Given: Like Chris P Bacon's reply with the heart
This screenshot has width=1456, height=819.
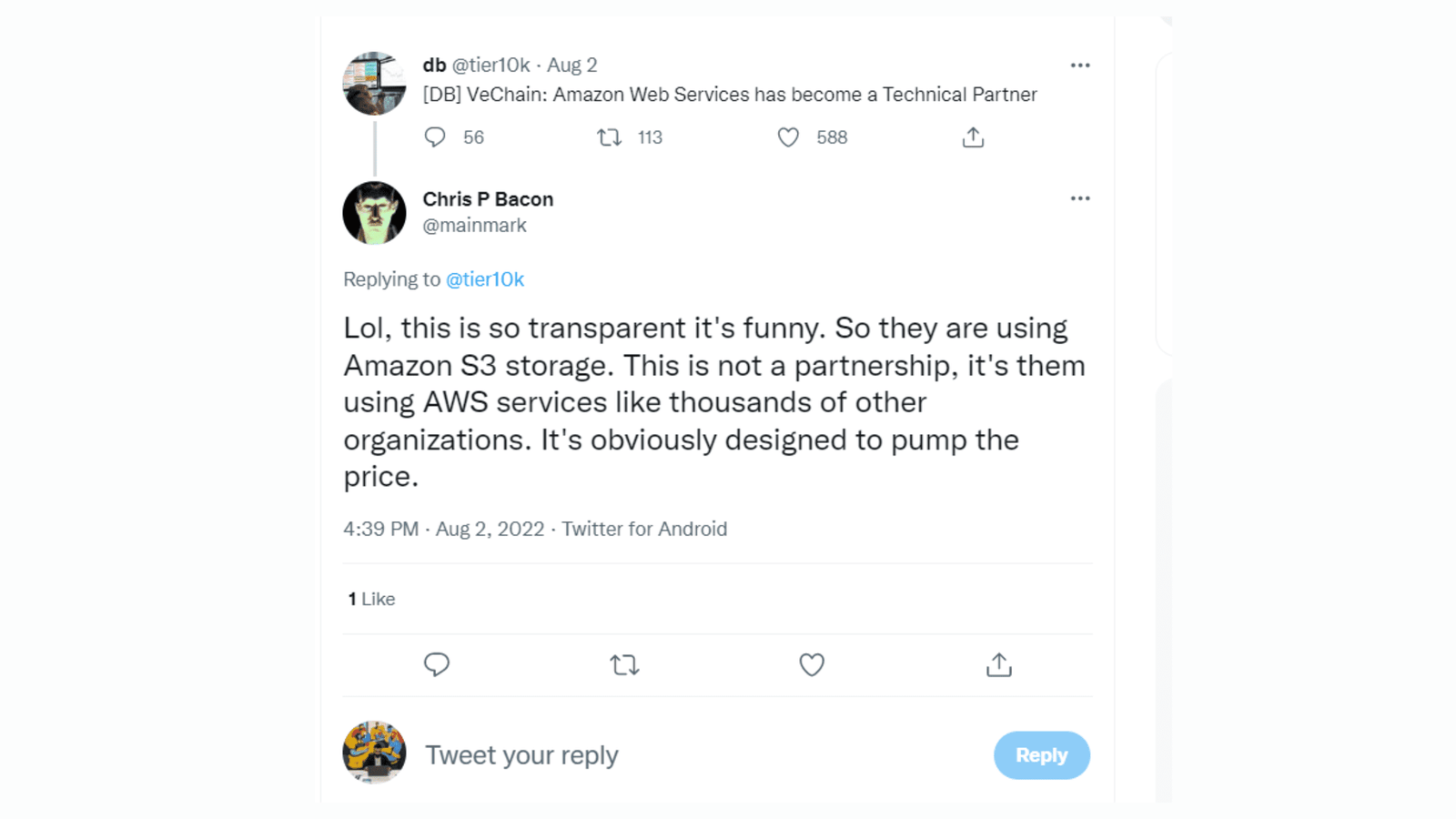Looking at the screenshot, I should pos(811,664).
